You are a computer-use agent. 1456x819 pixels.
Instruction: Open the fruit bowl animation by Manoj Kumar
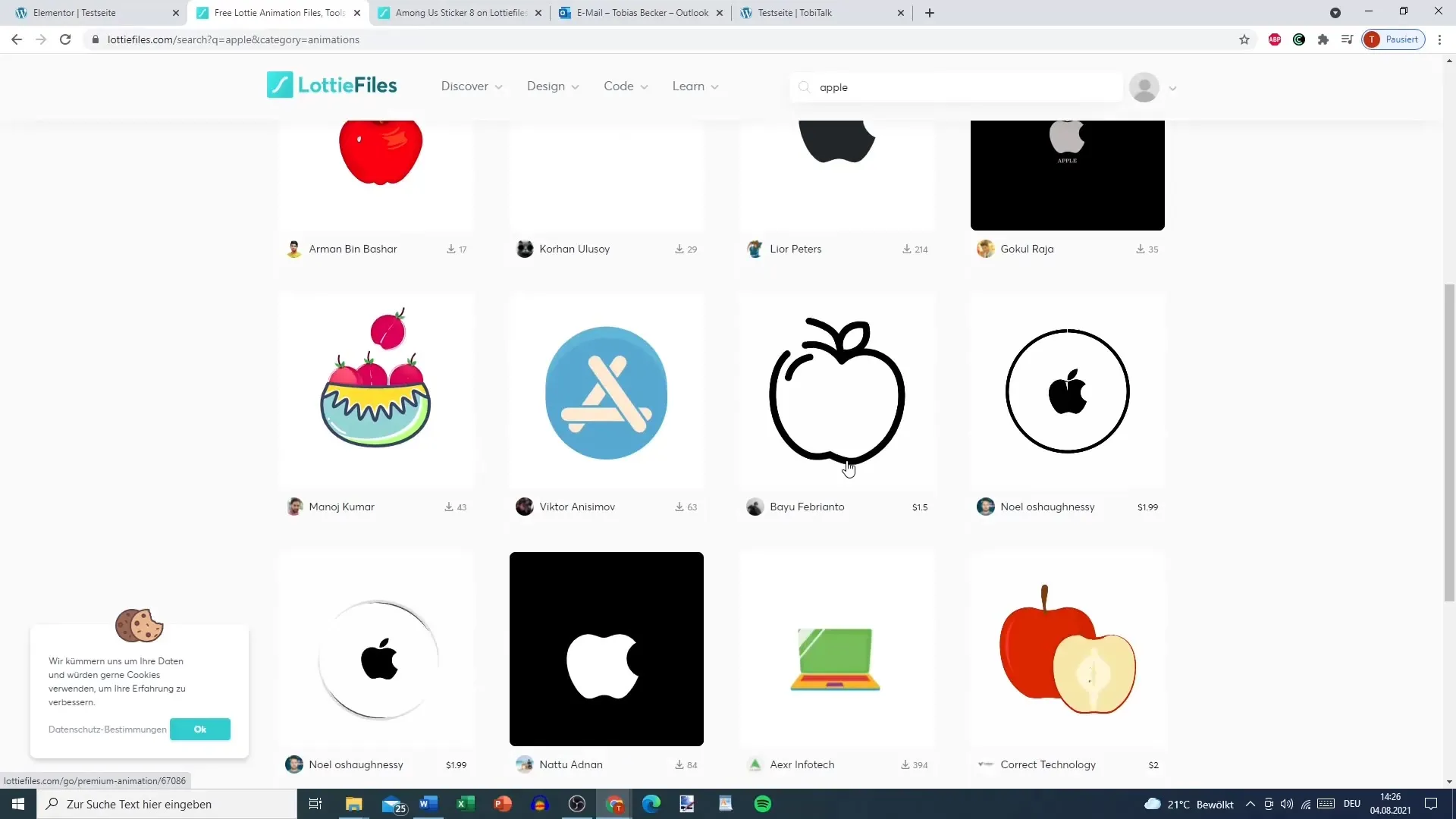coord(376,391)
